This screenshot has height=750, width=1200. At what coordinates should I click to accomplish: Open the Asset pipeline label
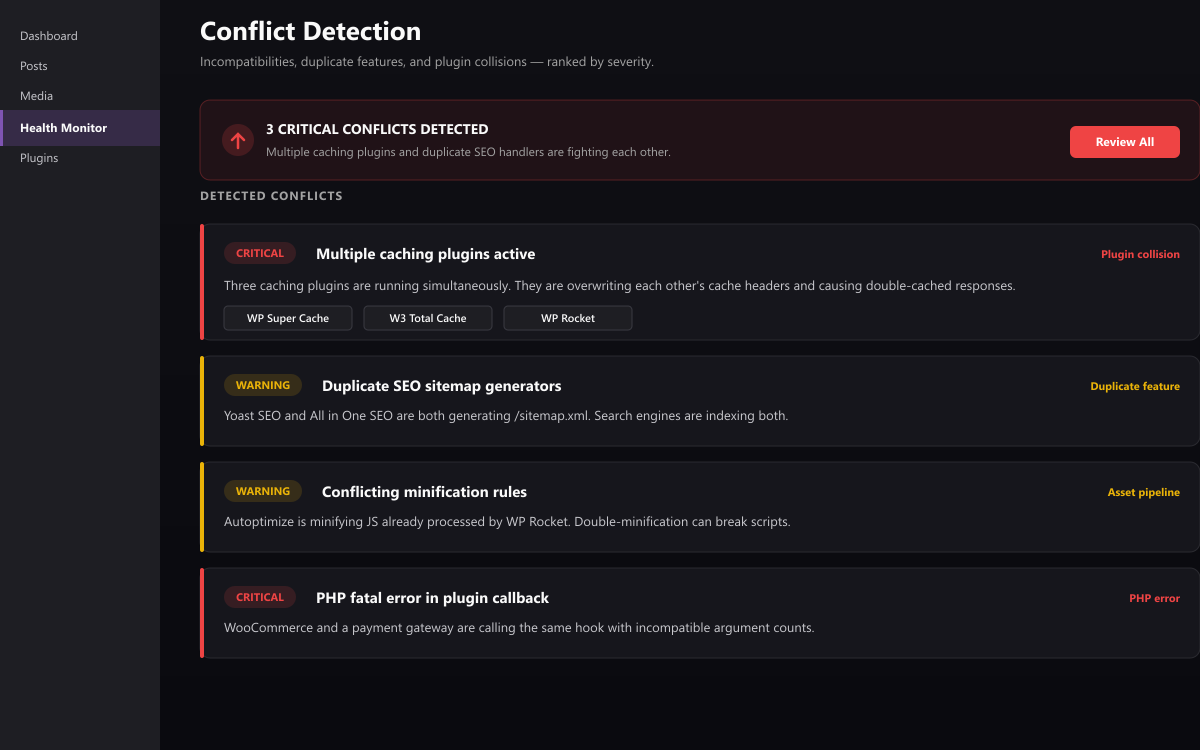point(1143,492)
